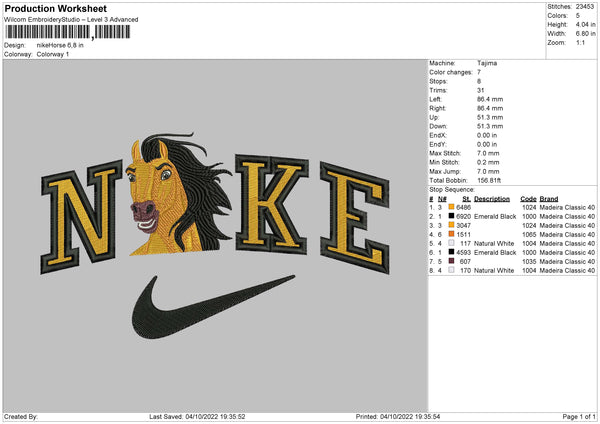Click the 'N#' column header

click(442, 199)
